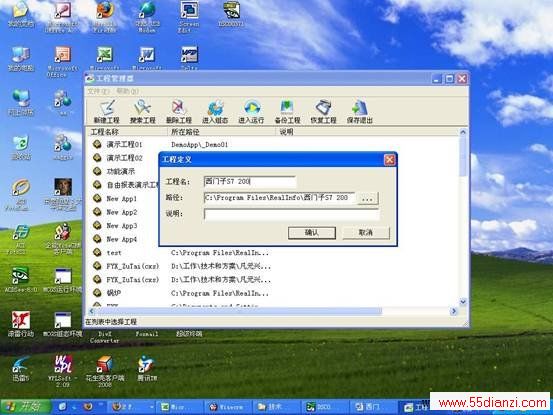Click the ADSL Modem desktop icon
This screenshot has height=415, width=553.
(x=147, y=16)
